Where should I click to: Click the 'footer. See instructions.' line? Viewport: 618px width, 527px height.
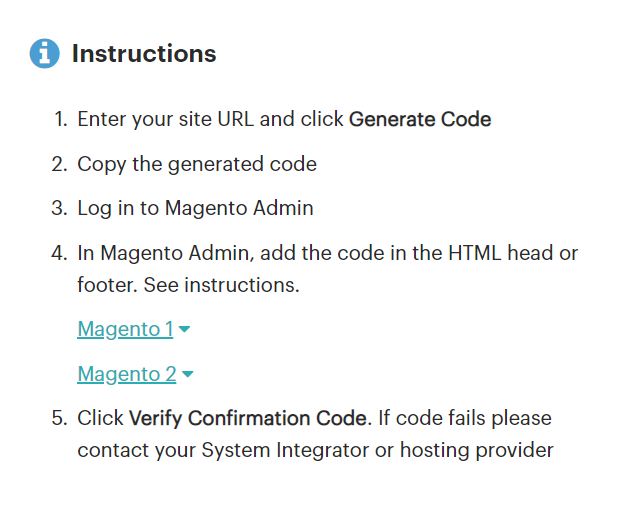(x=188, y=285)
